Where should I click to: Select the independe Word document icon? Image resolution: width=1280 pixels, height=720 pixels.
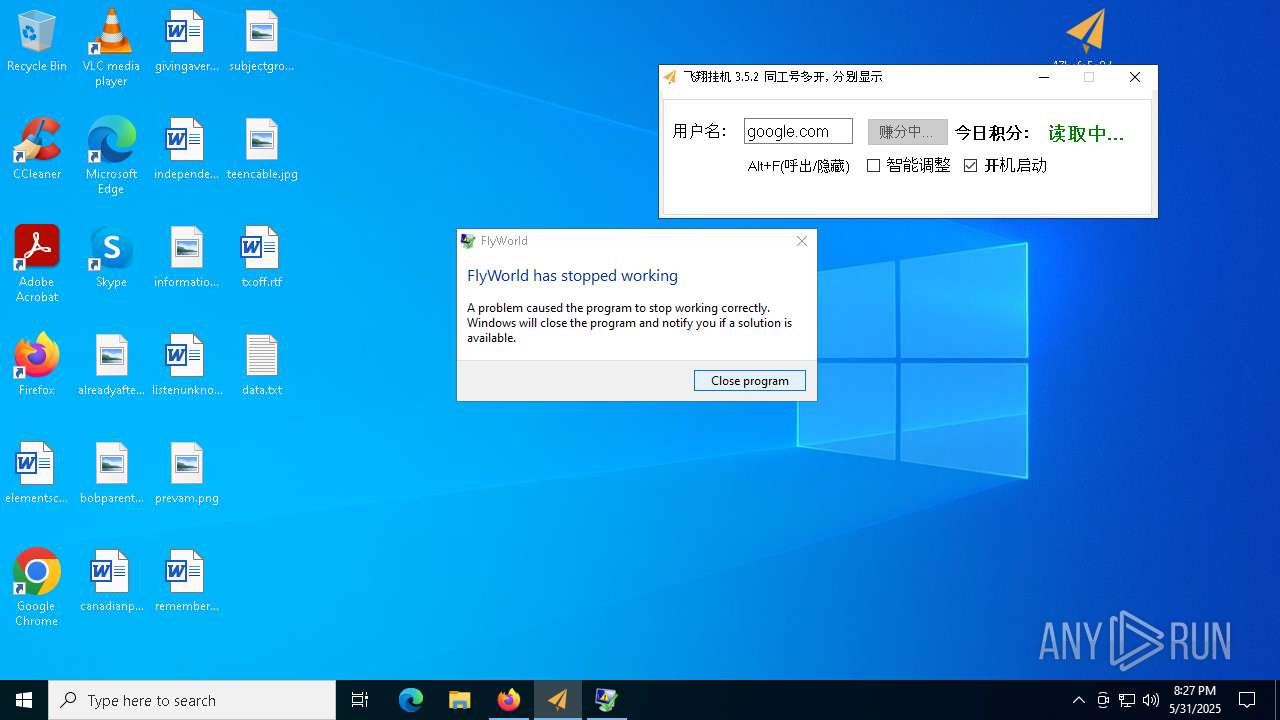(x=186, y=149)
